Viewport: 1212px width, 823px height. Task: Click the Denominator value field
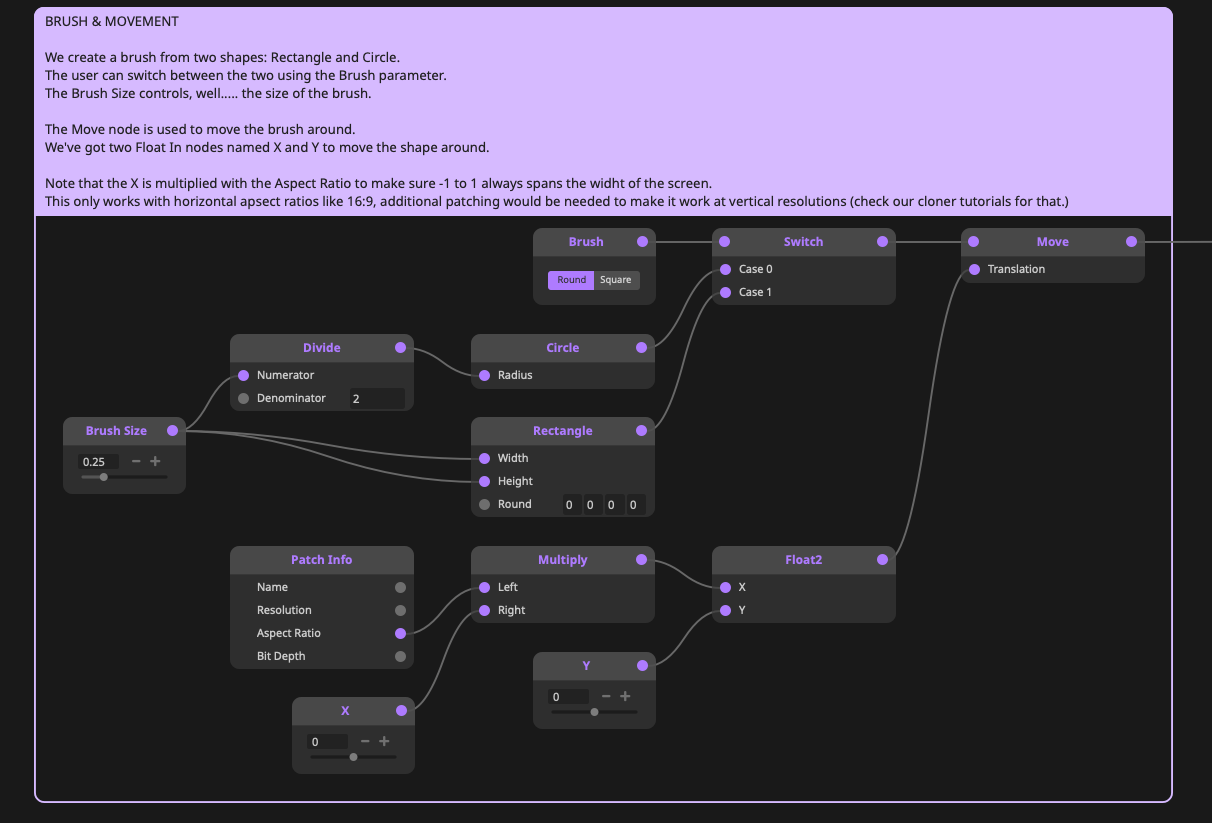(x=376, y=398)
